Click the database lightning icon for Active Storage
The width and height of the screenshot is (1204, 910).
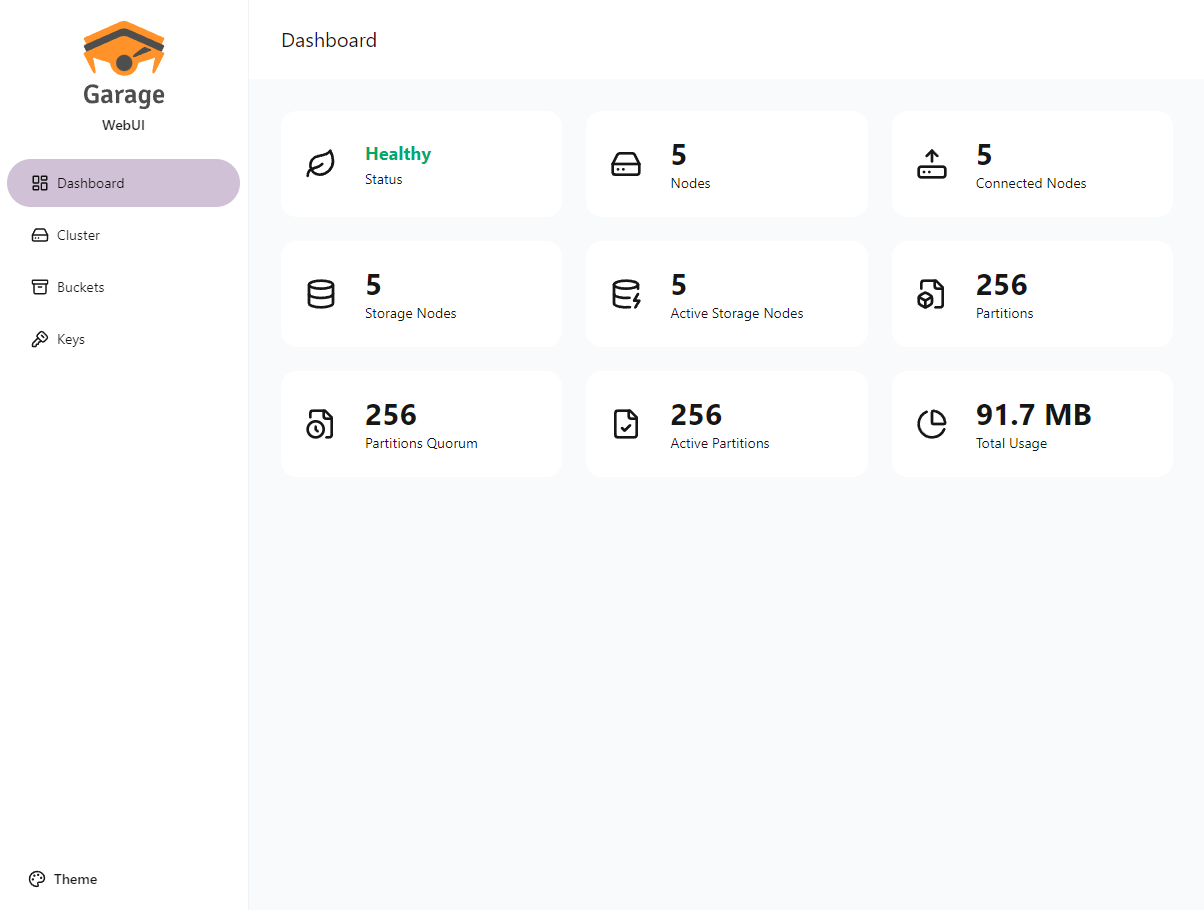[626, 294]
